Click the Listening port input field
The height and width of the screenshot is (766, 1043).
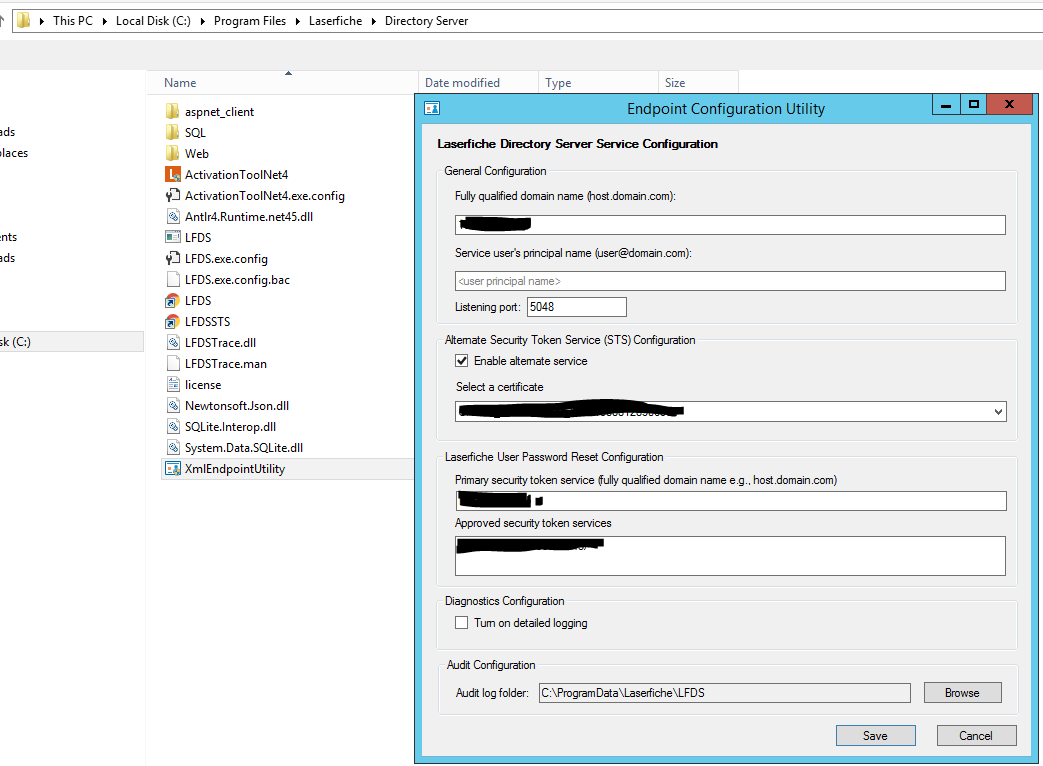(x=577, y=307)
